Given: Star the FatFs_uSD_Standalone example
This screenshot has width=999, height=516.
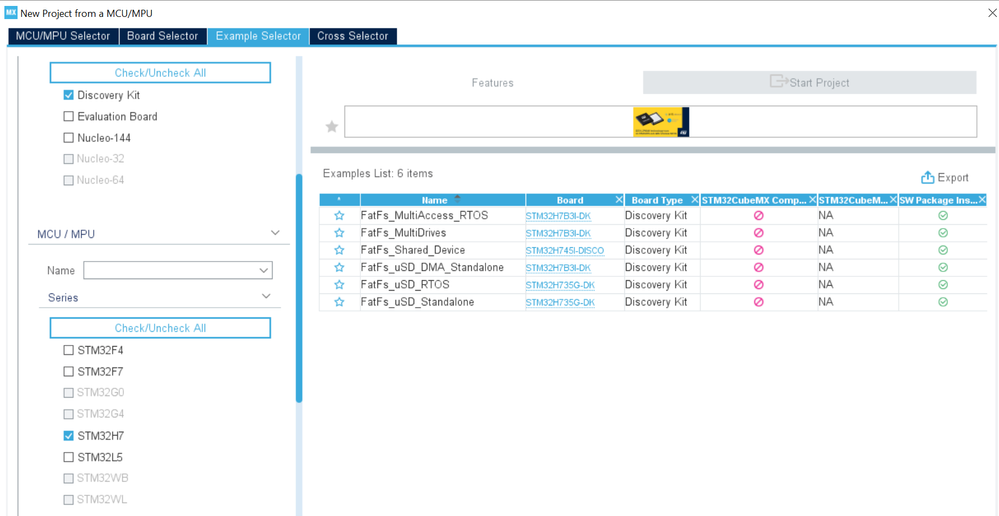Looking at the screenshot, I should tap(339, 302).
